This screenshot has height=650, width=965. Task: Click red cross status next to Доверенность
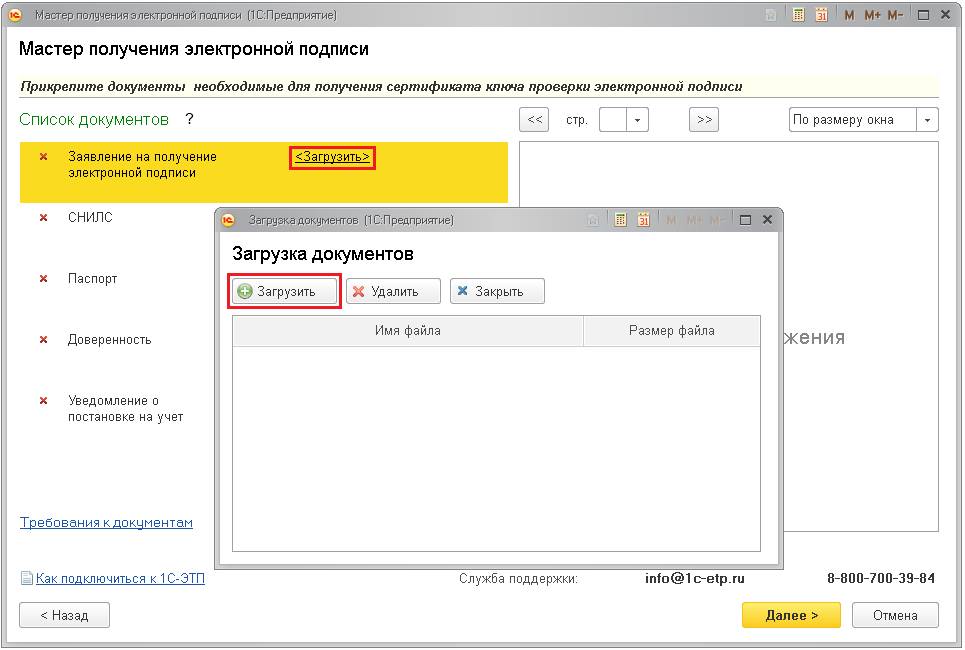(x=44, y=339)
